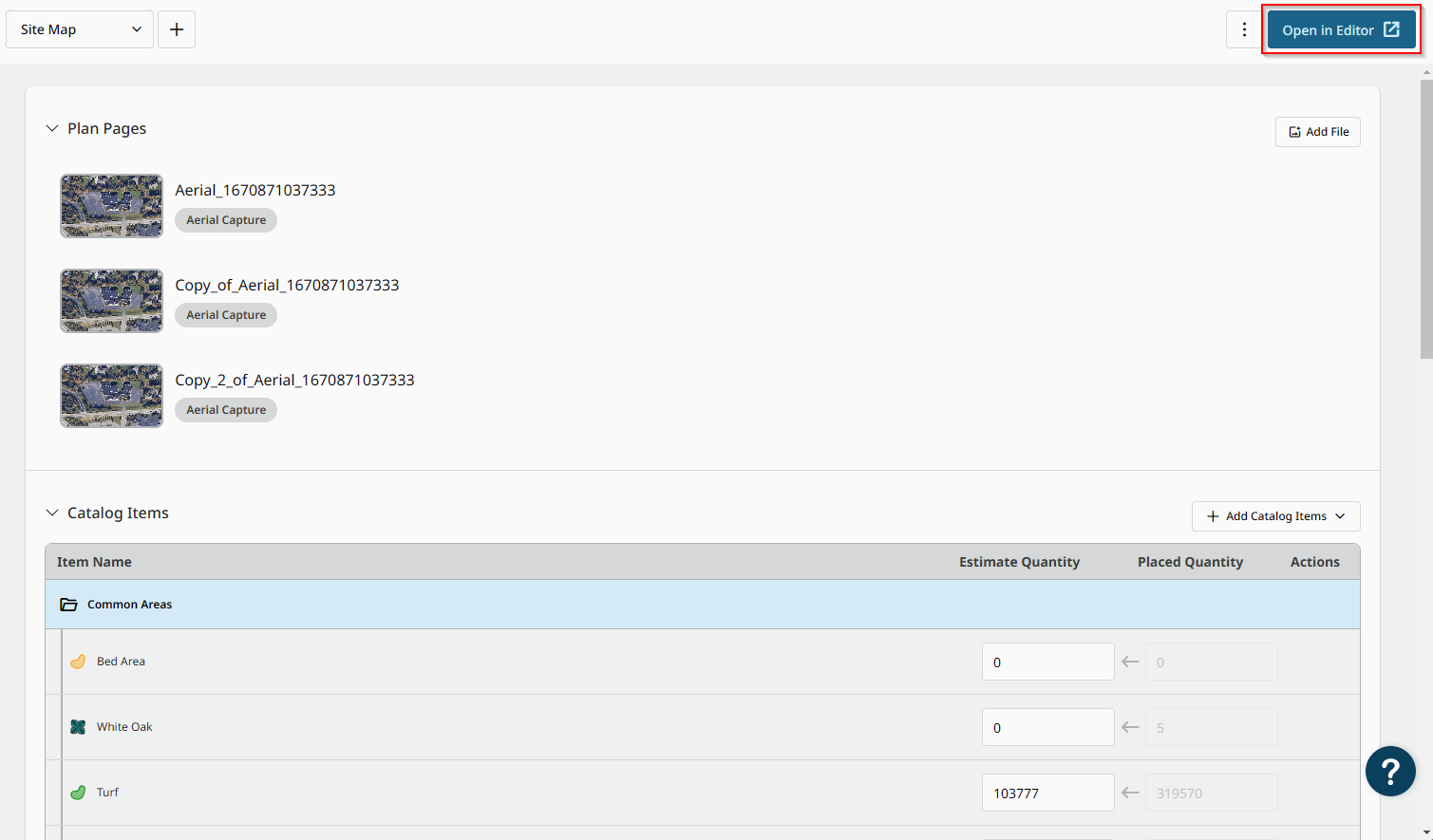Viewport: 1433px width, 840px height.
Task: Collapse the Plan Pages section
Action: [x=52, y=128]
